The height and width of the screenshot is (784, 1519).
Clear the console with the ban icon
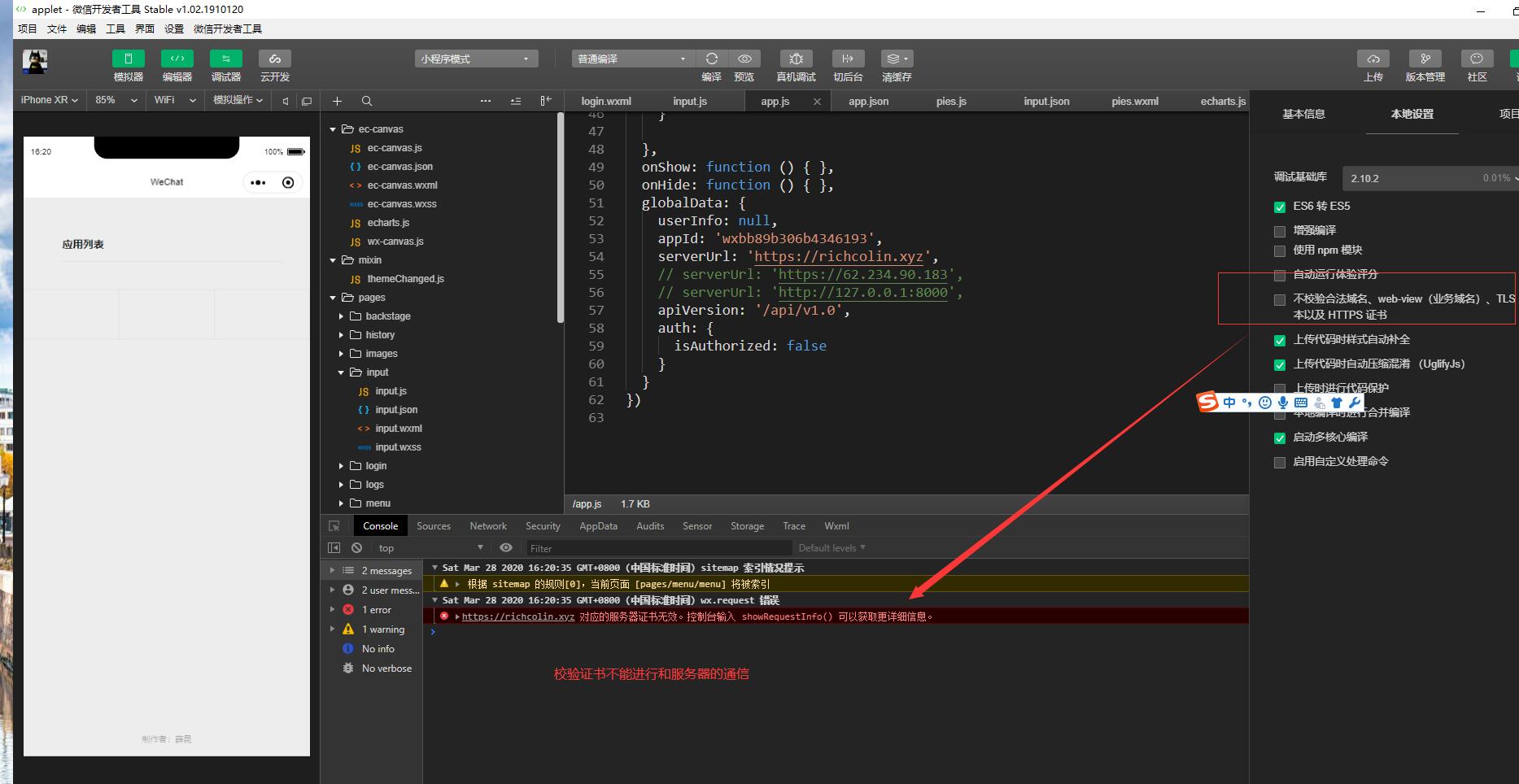356,547
